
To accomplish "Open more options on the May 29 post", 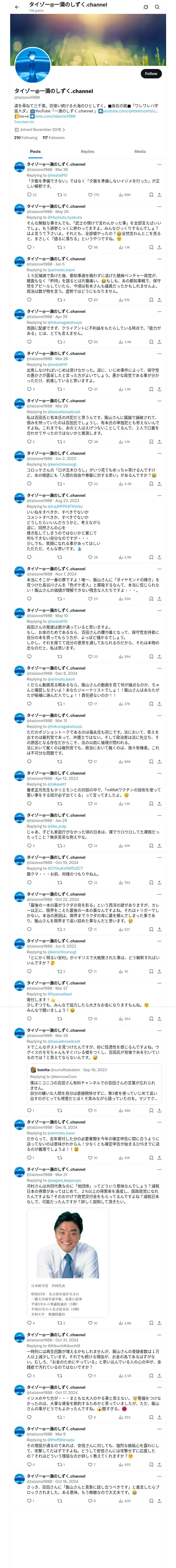I will tap(159, 206).
